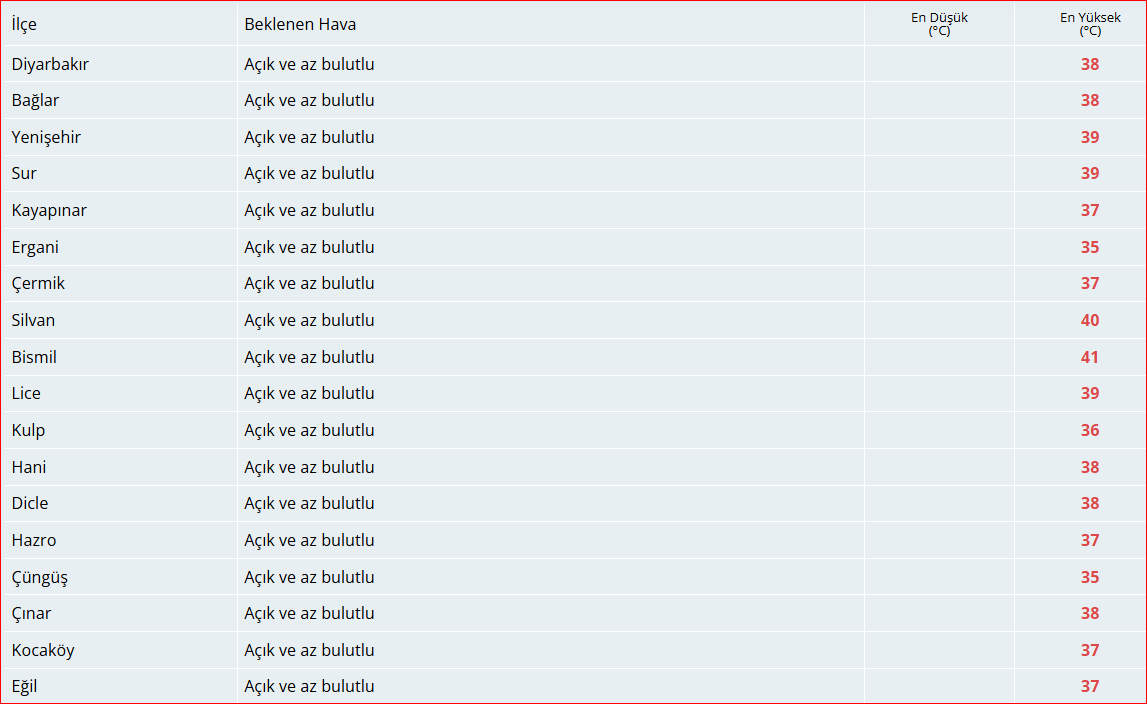Click the Kulp high temperature 36
Viewport: 1147px width, 704px height.
[1090, 430]
